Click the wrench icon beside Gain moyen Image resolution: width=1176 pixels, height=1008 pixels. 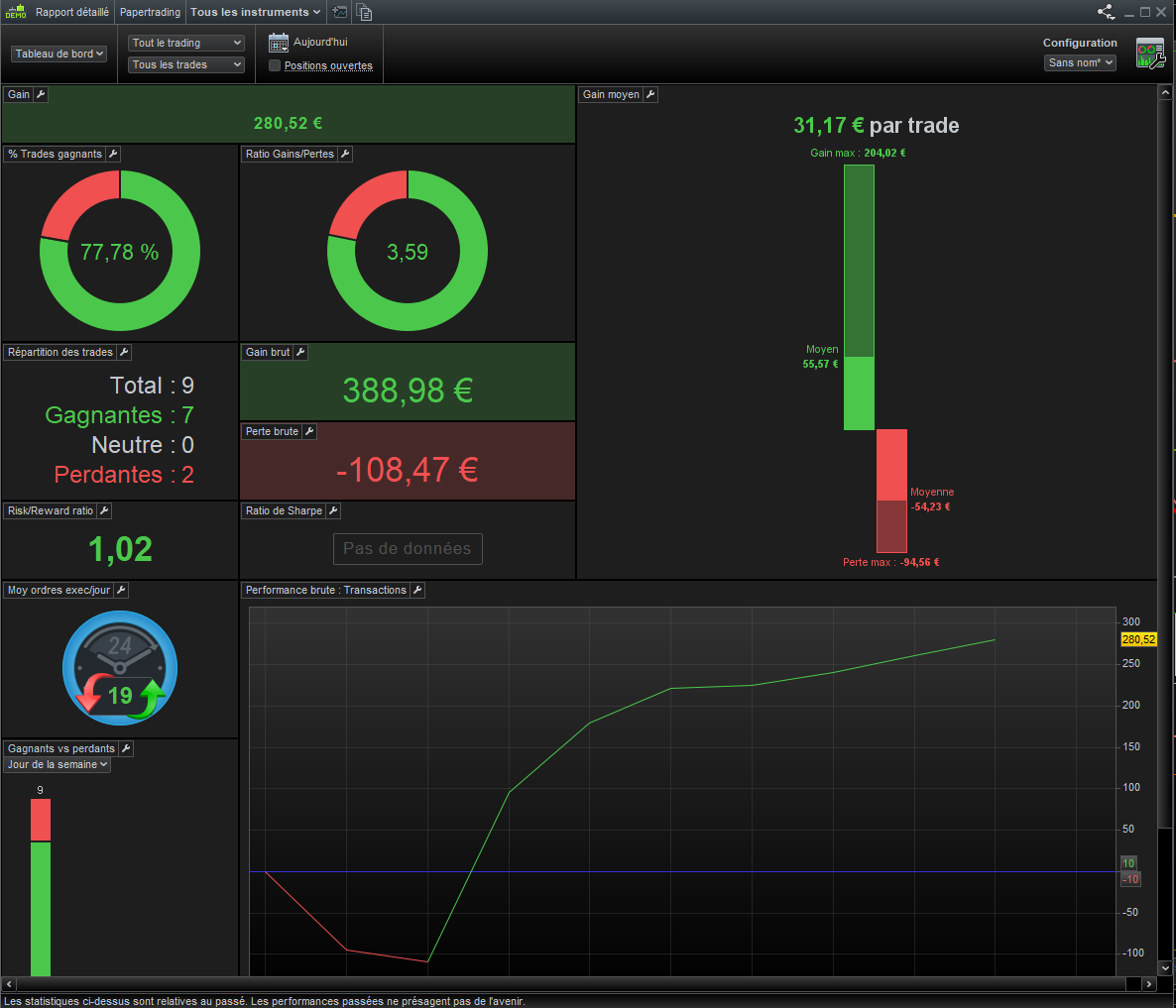coord(650,94)
